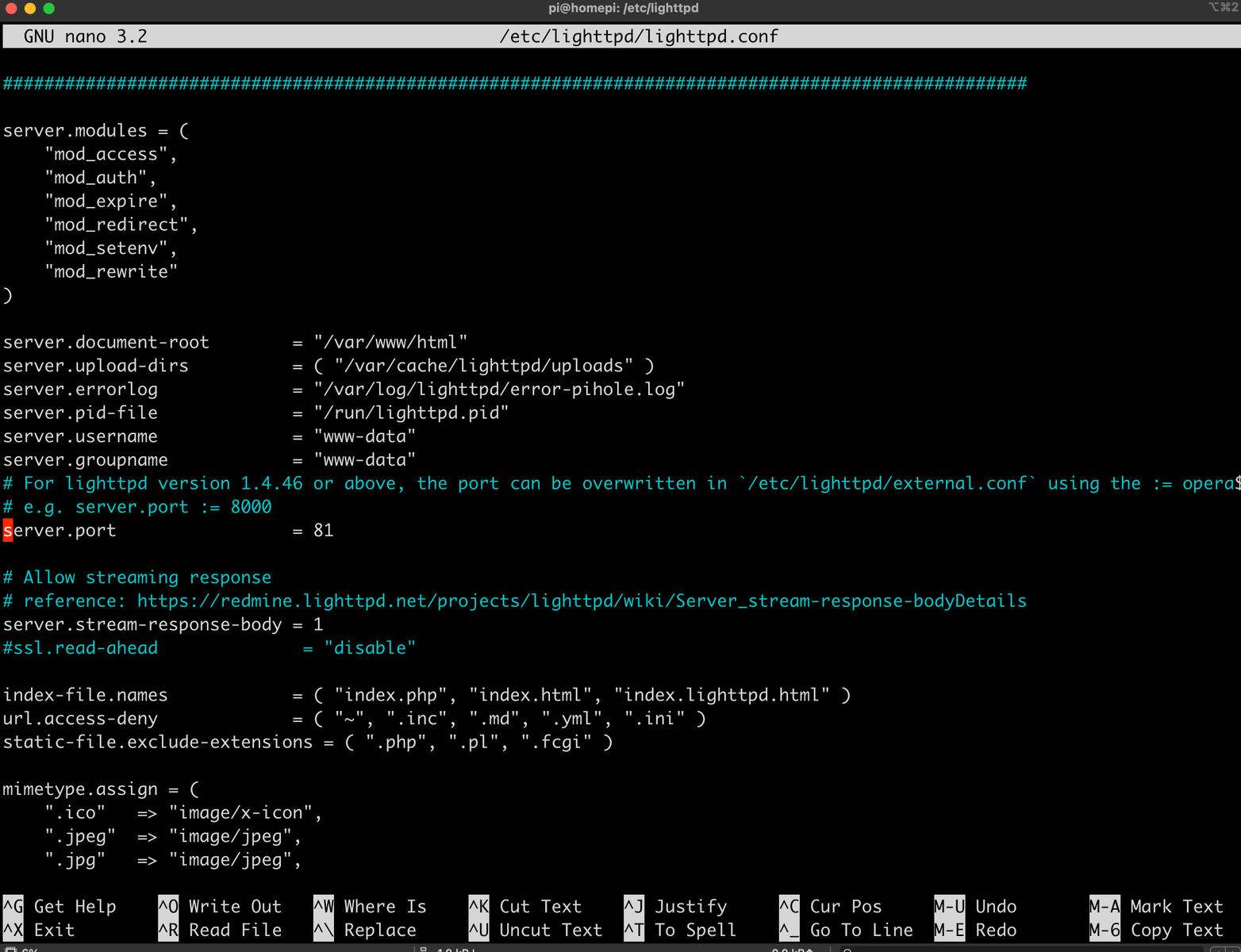This screenshot has height=952, width=1241.
Task: Click the ^U Uncut Text shortcut
Action: click(536, 930)
